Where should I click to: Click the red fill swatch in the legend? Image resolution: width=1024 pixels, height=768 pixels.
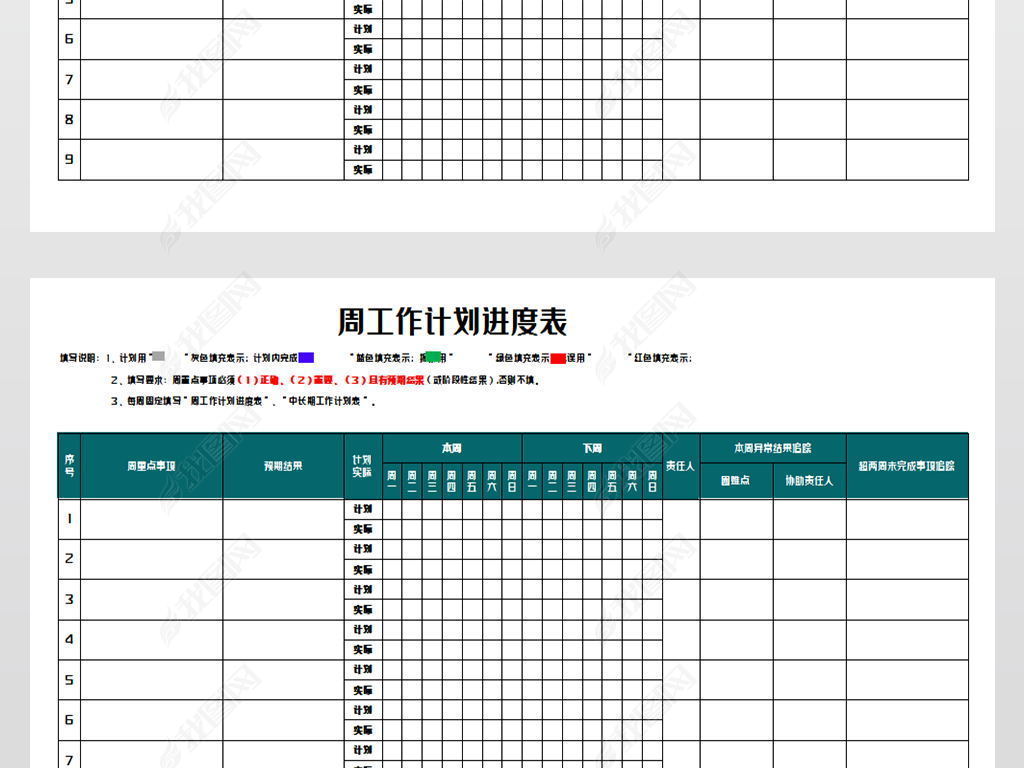pos(558,359)
